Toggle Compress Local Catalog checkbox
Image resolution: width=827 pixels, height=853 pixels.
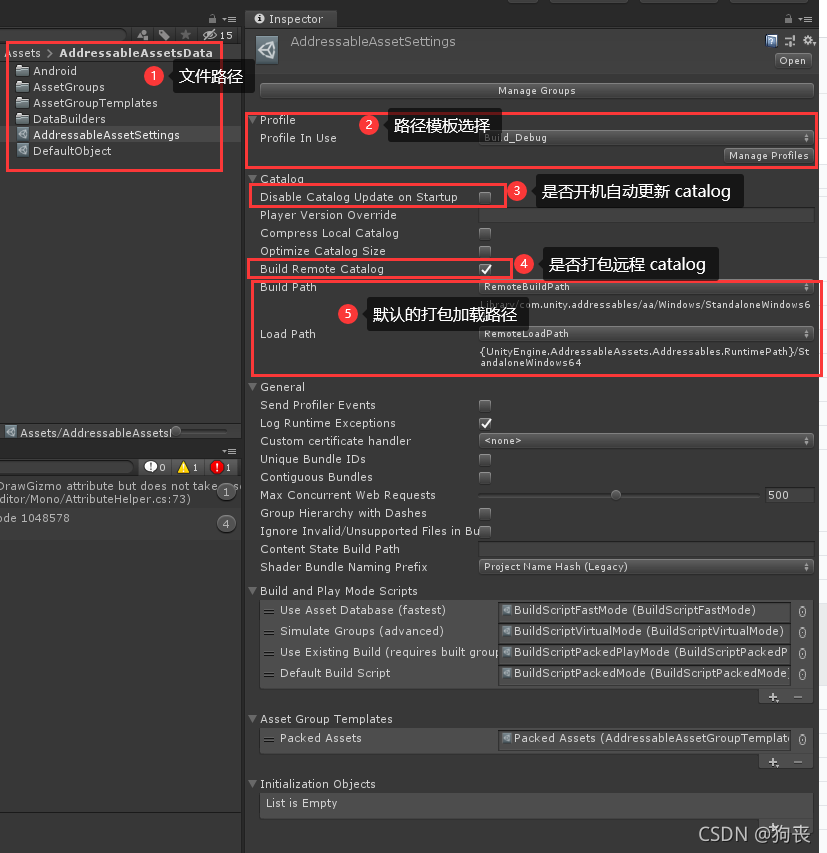click(485, 233)
